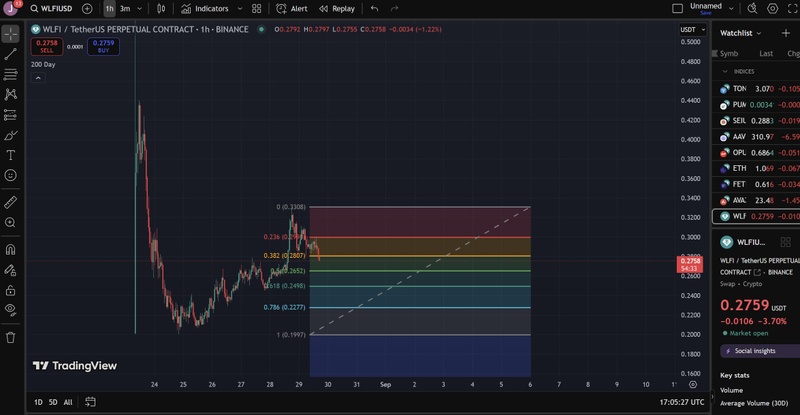Open the Fibonacci retracement tools group

click(11, 74)
